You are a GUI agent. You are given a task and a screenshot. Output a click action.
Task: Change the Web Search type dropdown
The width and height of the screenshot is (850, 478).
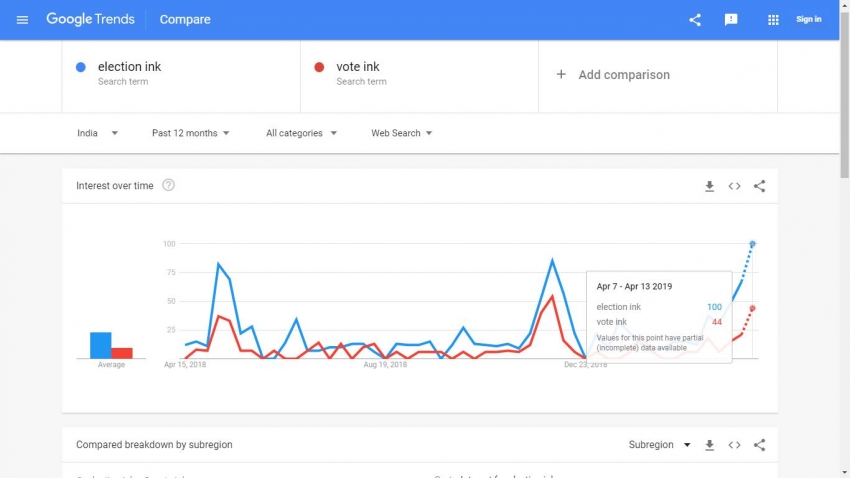401,133
